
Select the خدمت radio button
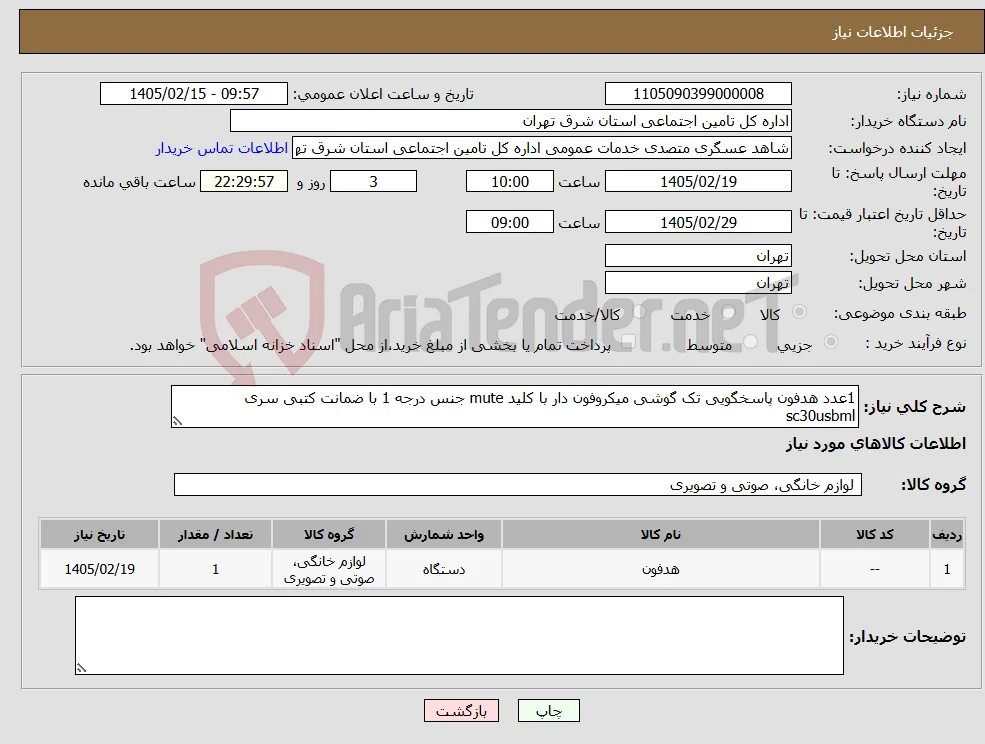pos(729,312)
